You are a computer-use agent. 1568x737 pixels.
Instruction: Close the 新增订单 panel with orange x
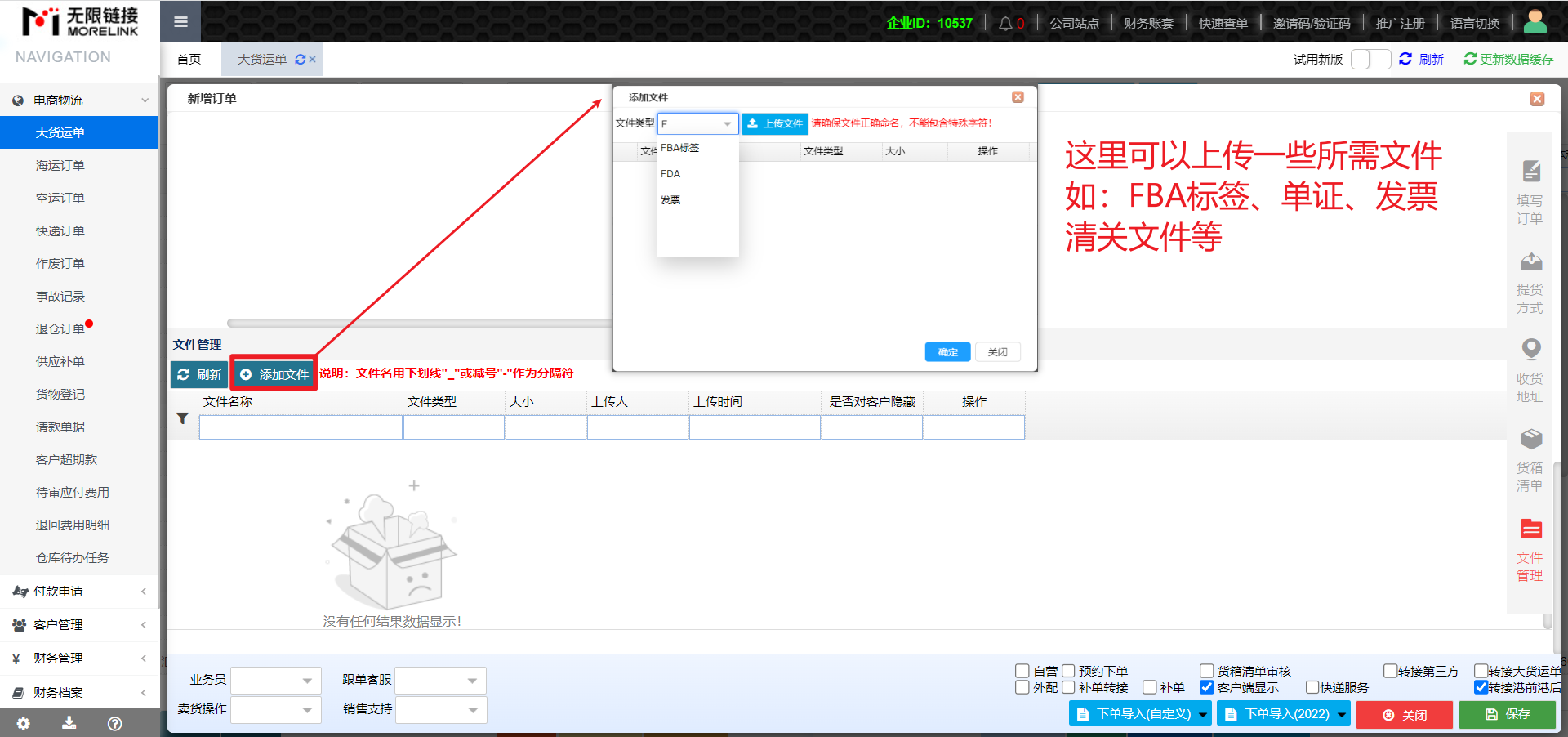click(1537, 99)
